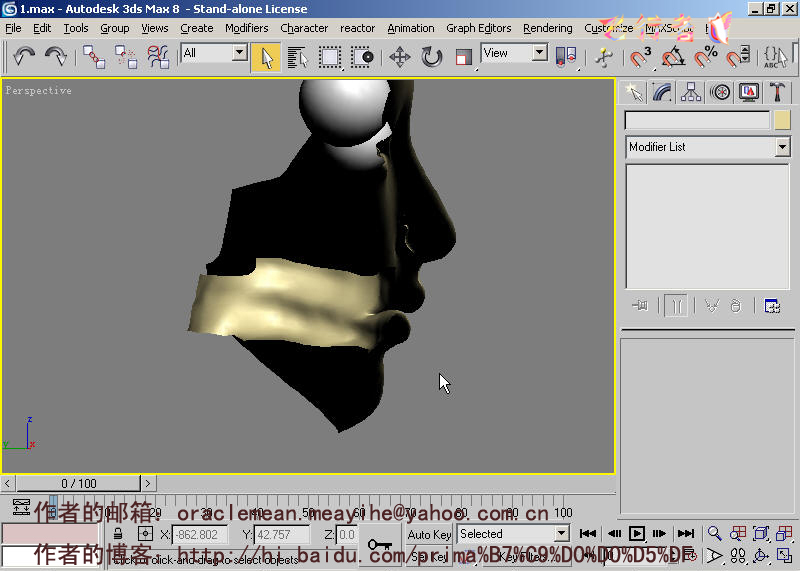This screenshot has width=800, height=571.
Task: Click time slider right arrow
Action: pyautogui.click(x=148, y=483)
